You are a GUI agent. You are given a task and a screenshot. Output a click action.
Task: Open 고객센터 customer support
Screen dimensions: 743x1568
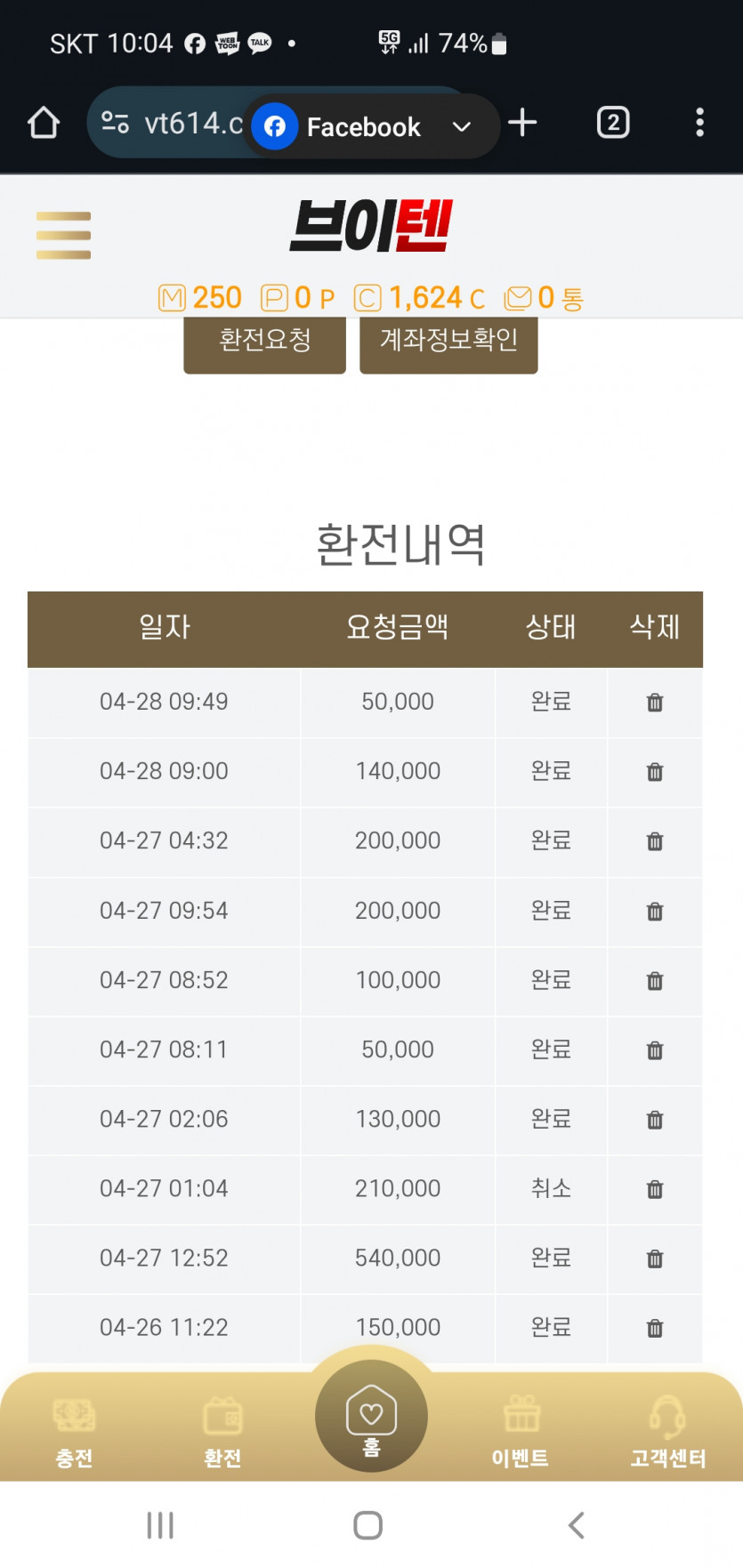667,1431
